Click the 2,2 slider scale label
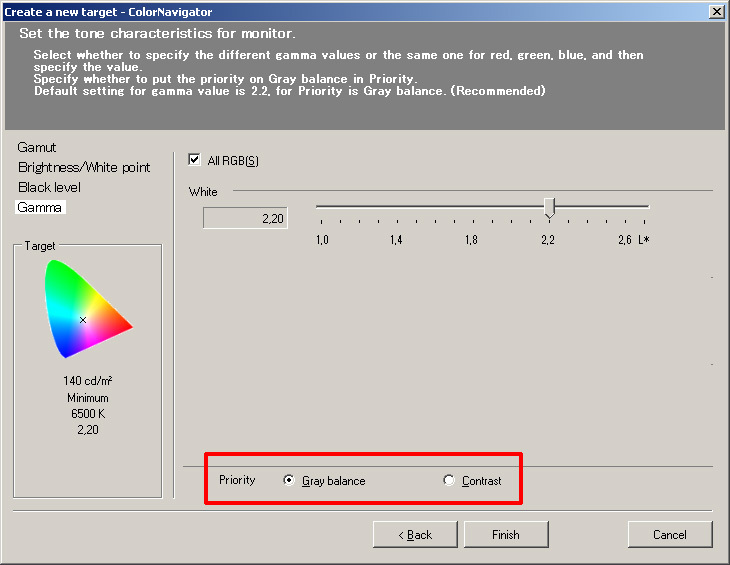The height and width of the screenshot is (565, 730). 548,240
